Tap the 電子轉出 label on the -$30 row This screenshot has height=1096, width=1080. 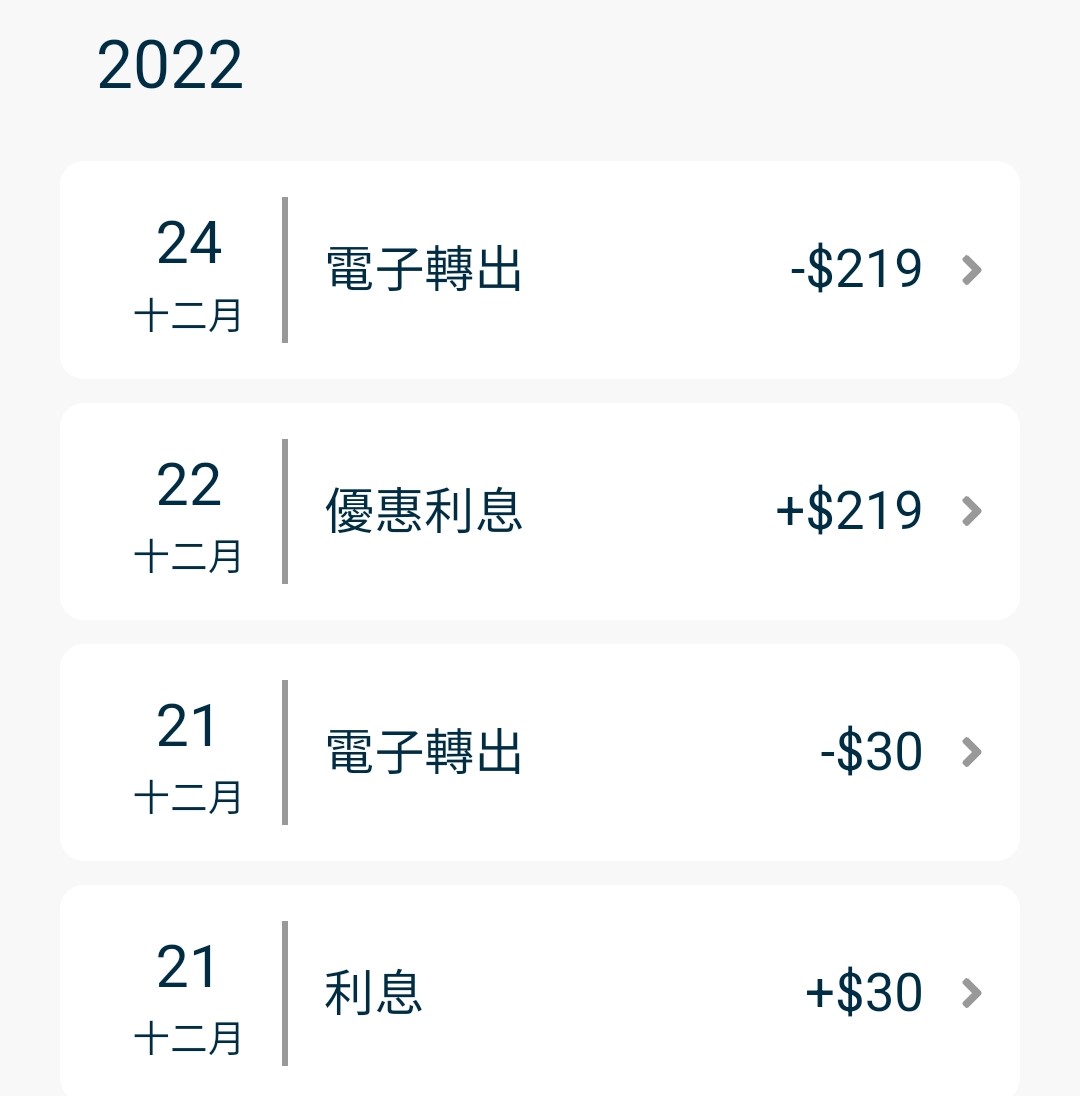coord(424,752)
